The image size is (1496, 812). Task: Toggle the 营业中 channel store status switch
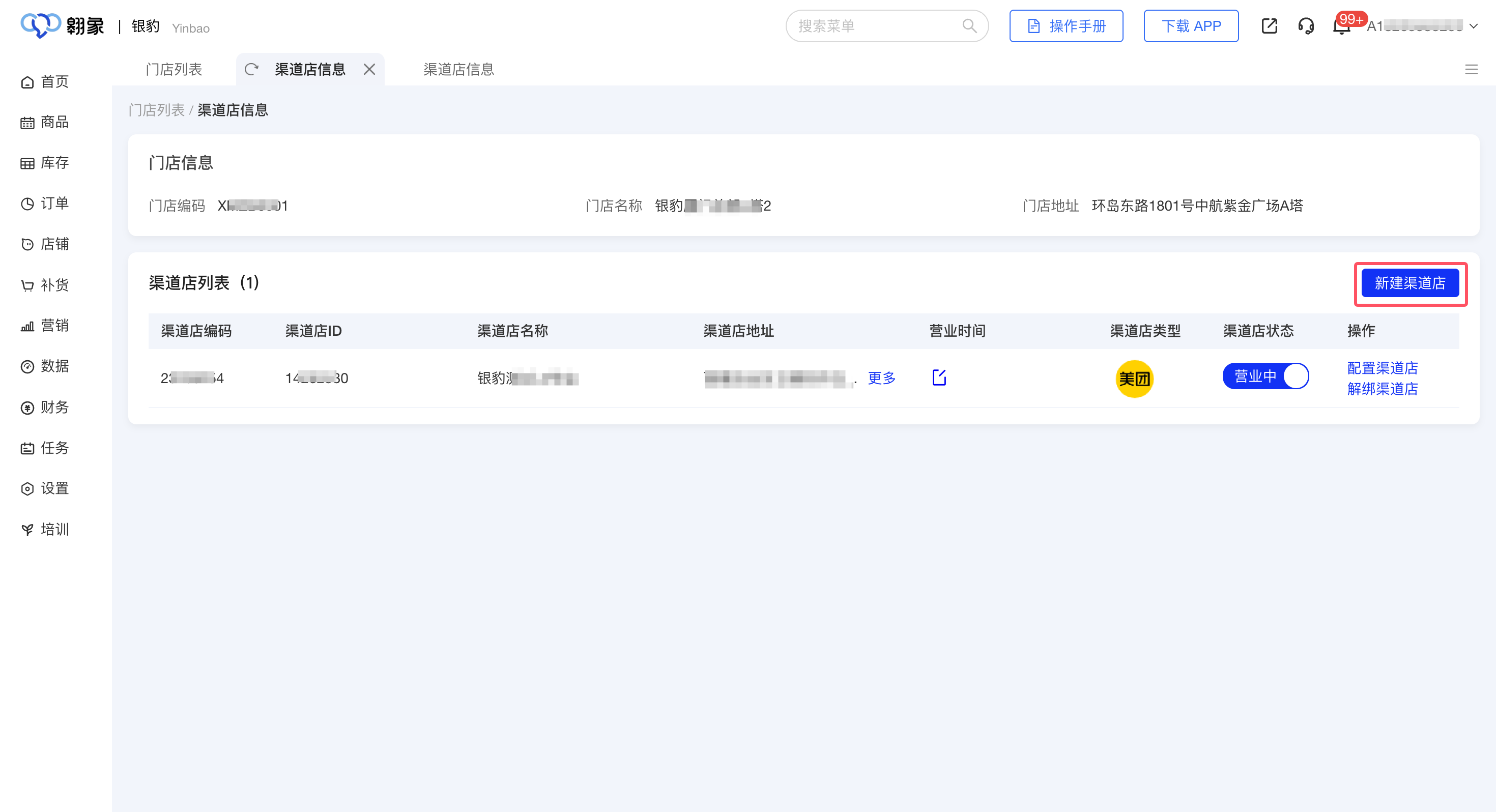[x=1265, y=376]
